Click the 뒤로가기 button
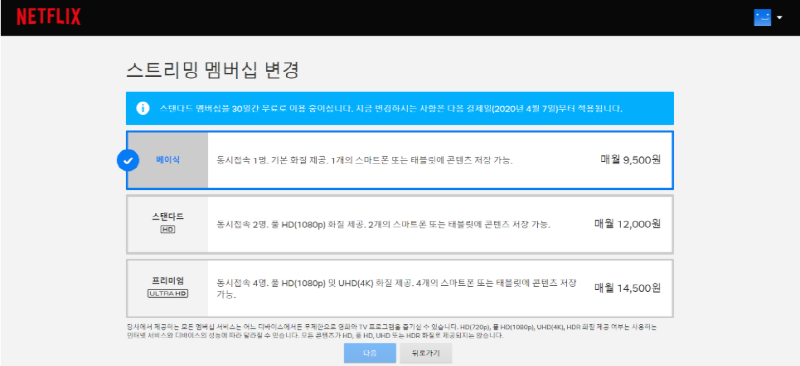The height and width of the screenshot is (366, 800). [426, 353]
